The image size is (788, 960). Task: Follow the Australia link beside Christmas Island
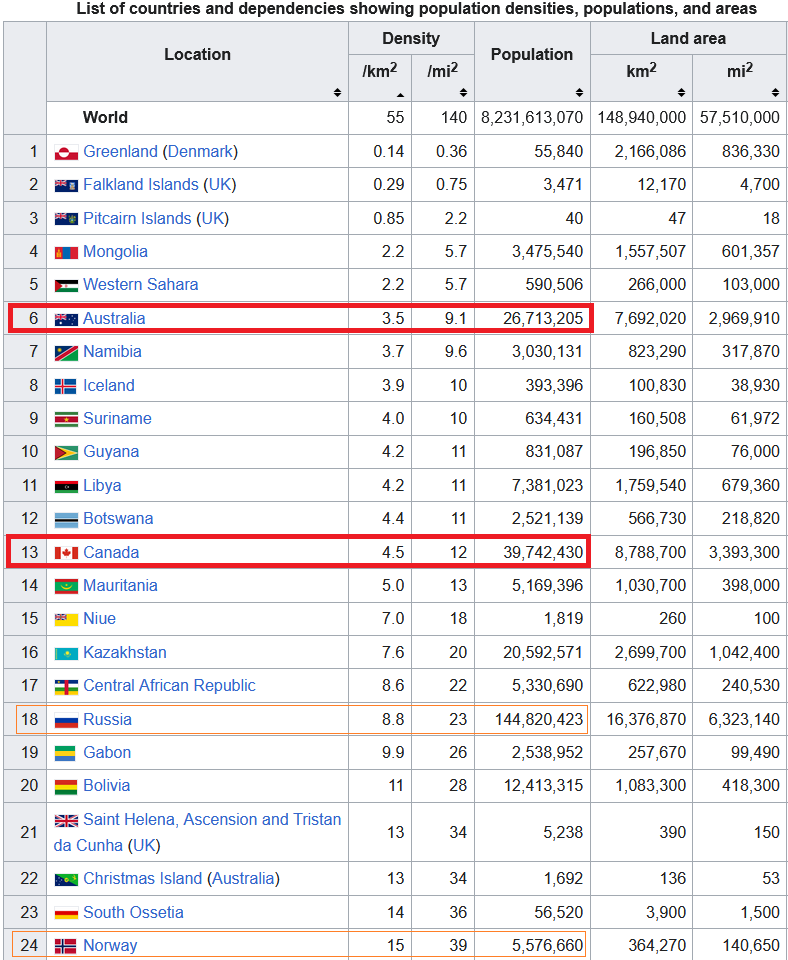coord(243,878)
